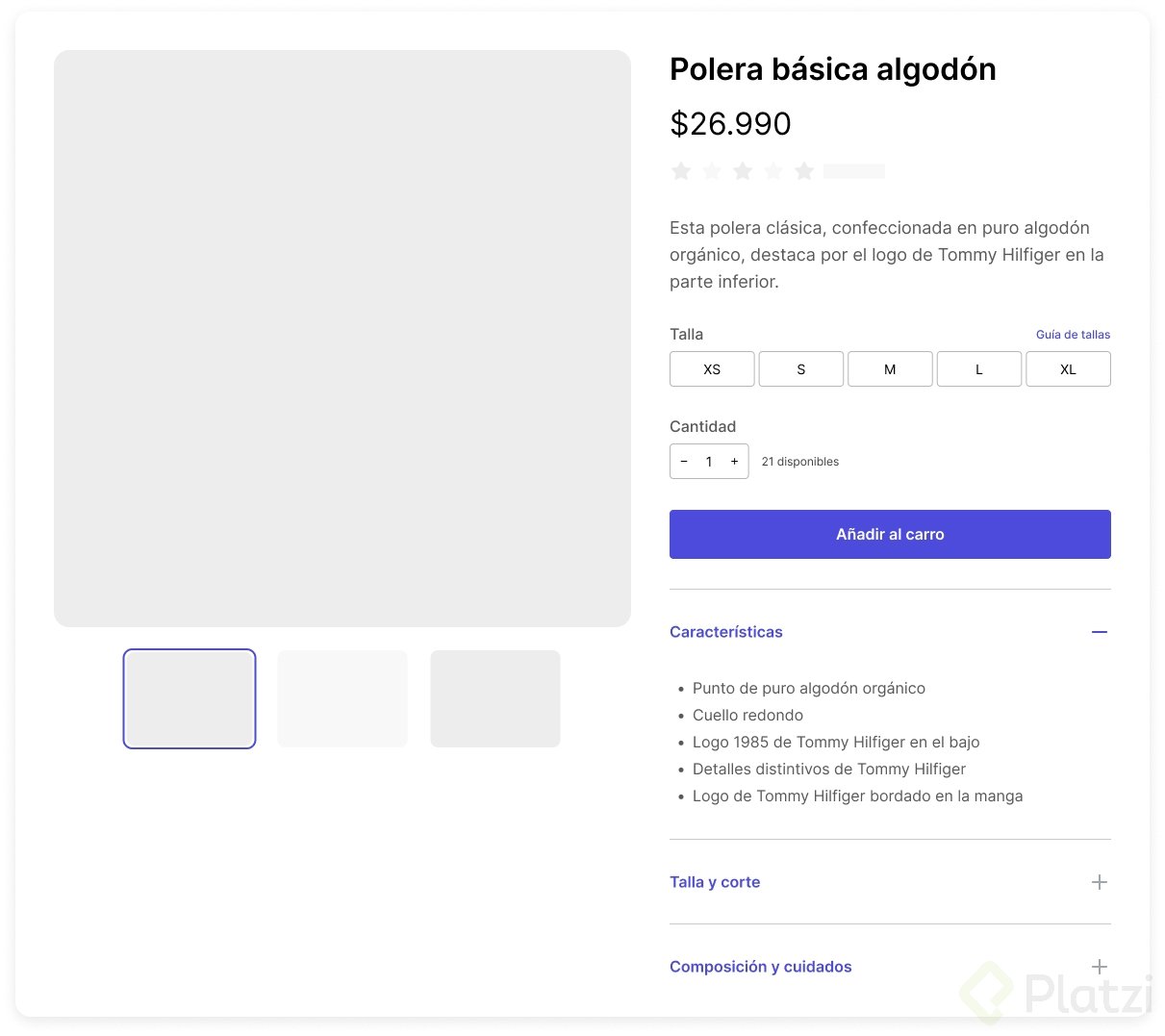Select the third product thumbnail
1165x1036 pixels.
[495, 698]
